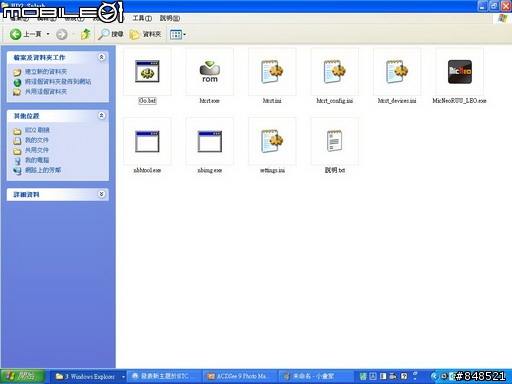
Task: Go up one folder level
Action: [x=86, y=34]
